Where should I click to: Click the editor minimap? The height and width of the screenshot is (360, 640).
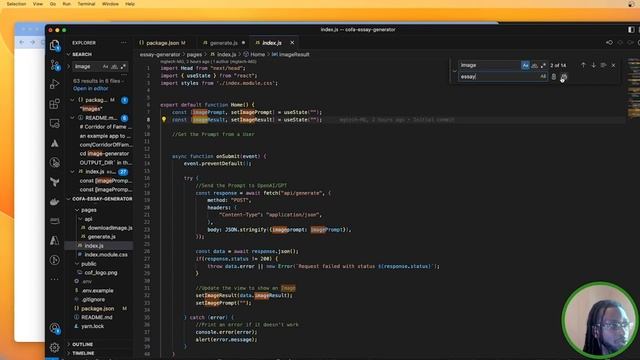pyautogui.click(x=634, y=88)
